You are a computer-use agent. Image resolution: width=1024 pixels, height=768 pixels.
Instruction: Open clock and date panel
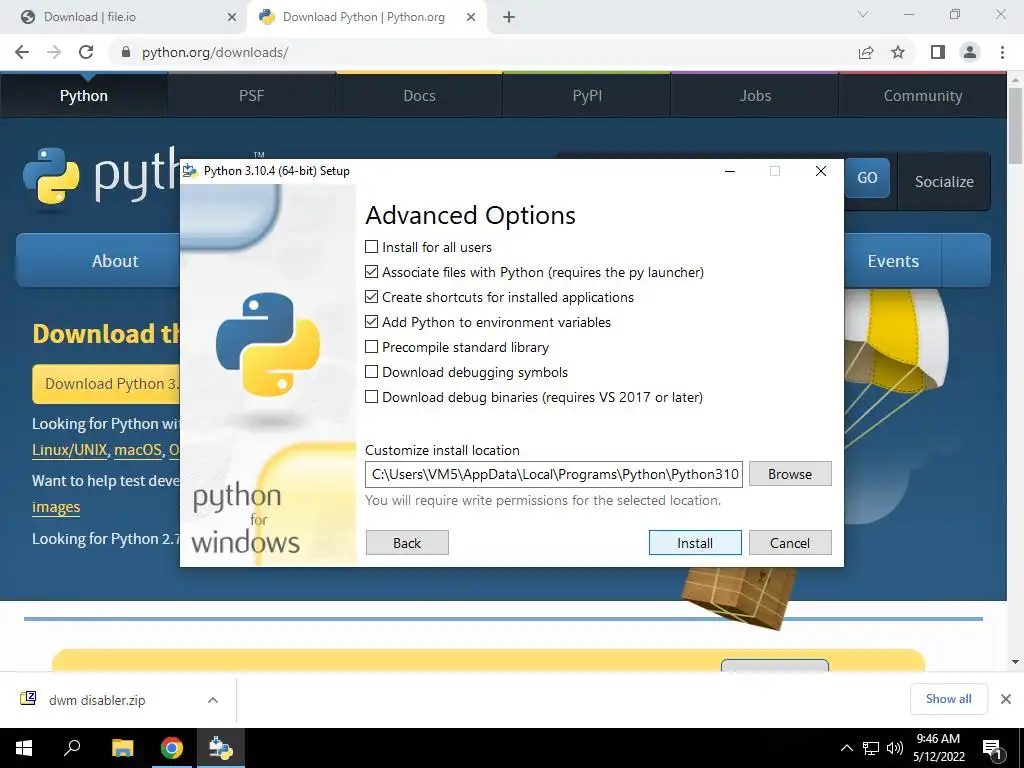click(938, 748)
